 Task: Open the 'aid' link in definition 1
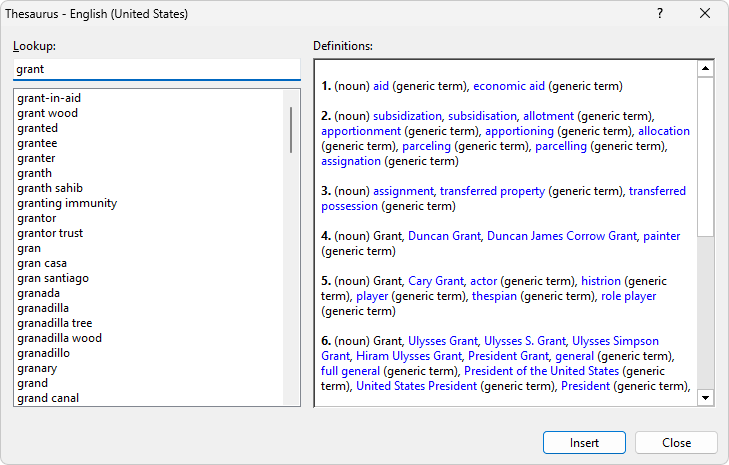coord(381,86)
